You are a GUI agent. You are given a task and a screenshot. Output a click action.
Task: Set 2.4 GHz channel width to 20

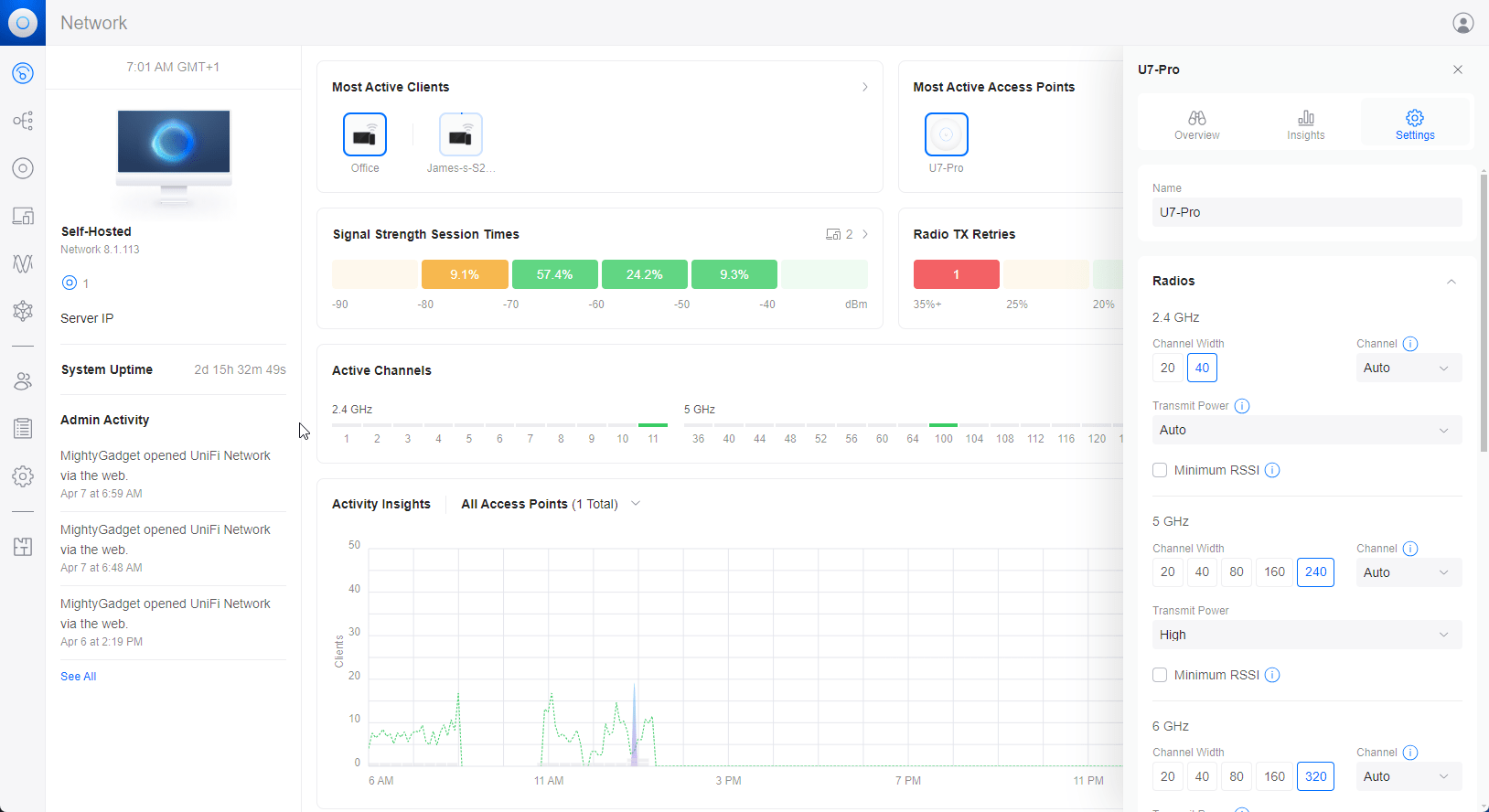click(1168, 368)
